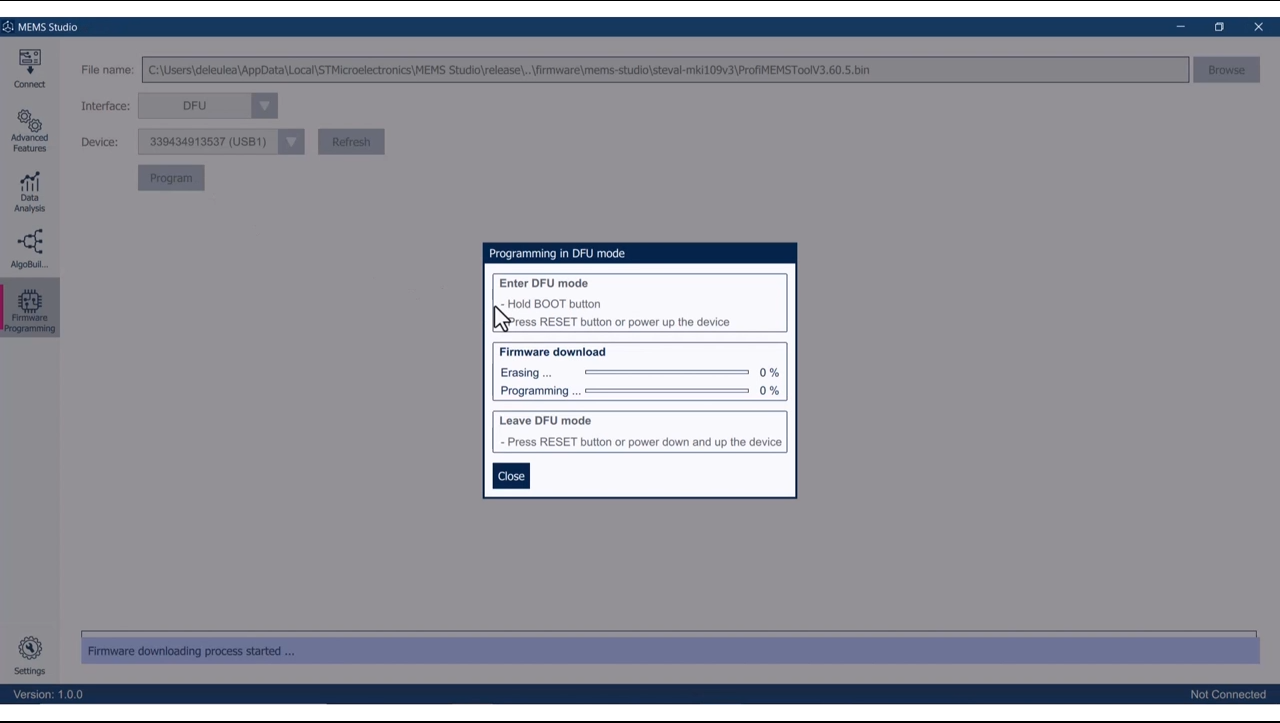Click the firmware downloading status message
This screenshot has width=1280, height=723.
(190, 650)
